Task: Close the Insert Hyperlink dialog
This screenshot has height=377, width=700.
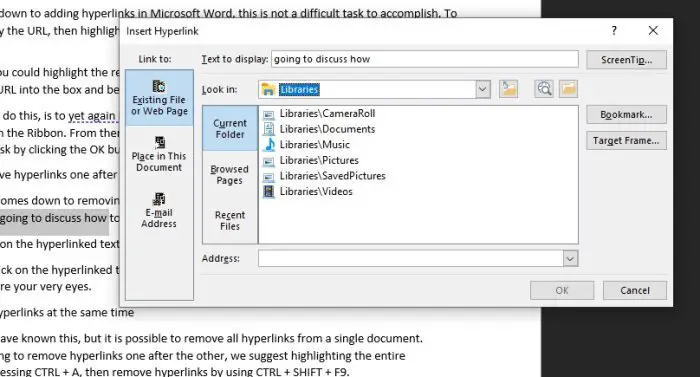Action: point(653,30)
